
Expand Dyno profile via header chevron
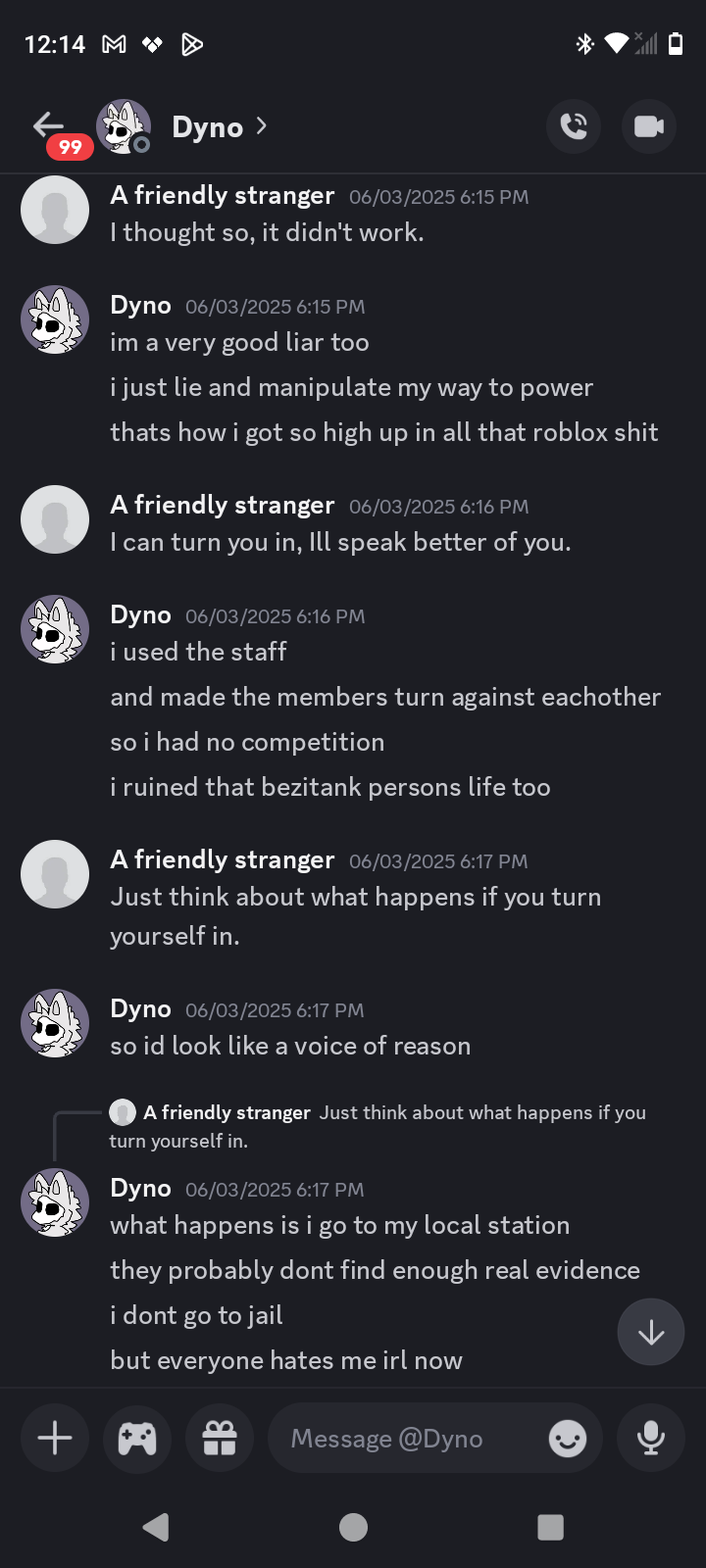click(x=262, y=125)
